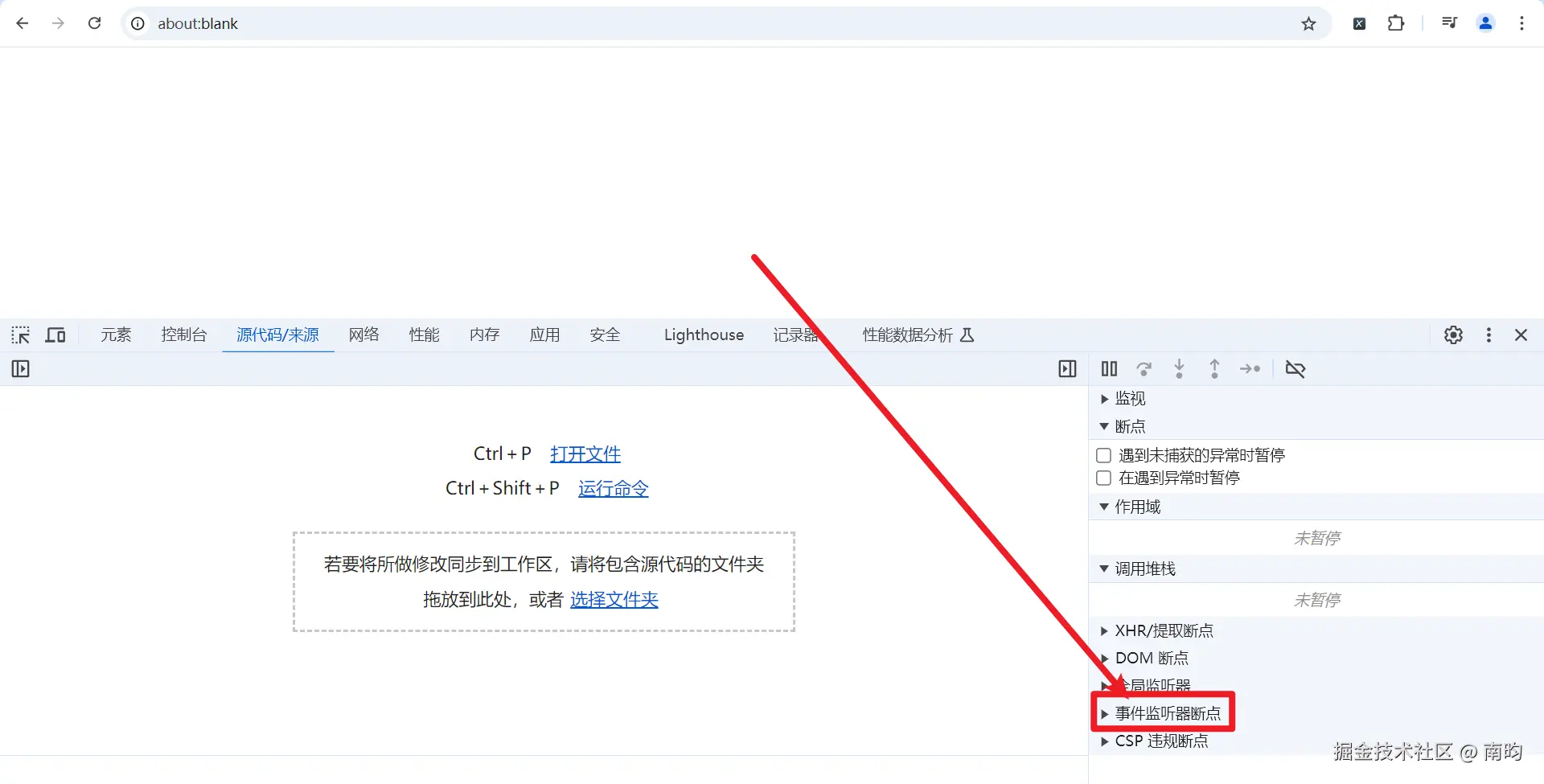Click the pause script execution icon
This screenshot has height=784, width=1544.
click(1109, 368)
